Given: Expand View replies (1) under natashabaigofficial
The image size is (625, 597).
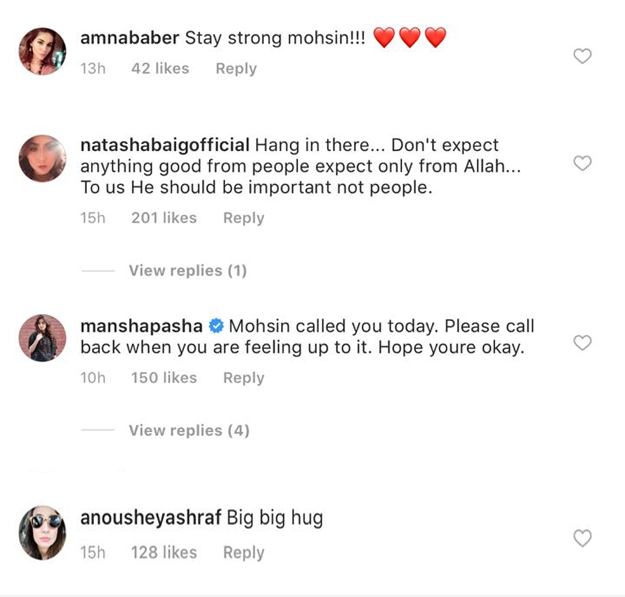Looking at the screenshot, I should (x=187, y=270).
